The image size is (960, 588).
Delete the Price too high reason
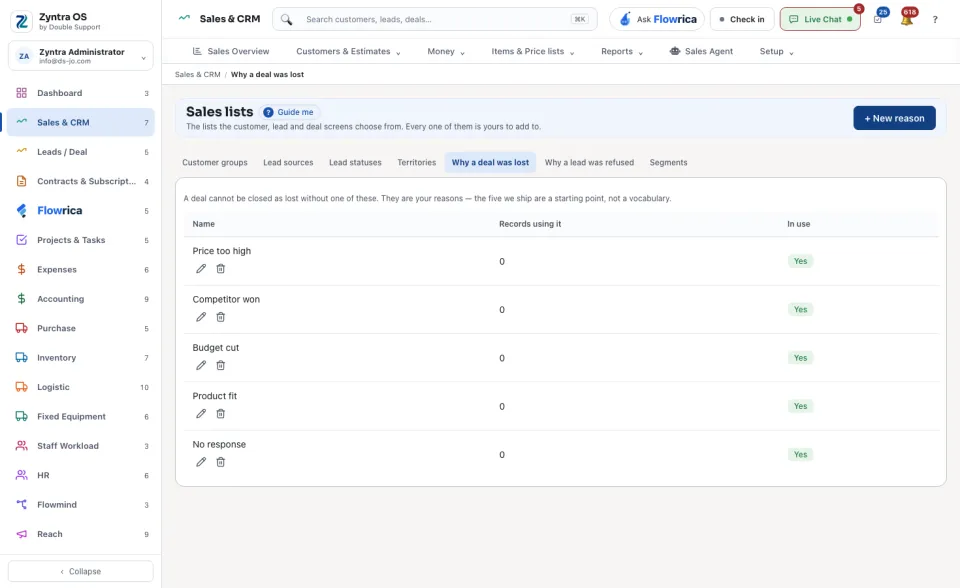220,269
